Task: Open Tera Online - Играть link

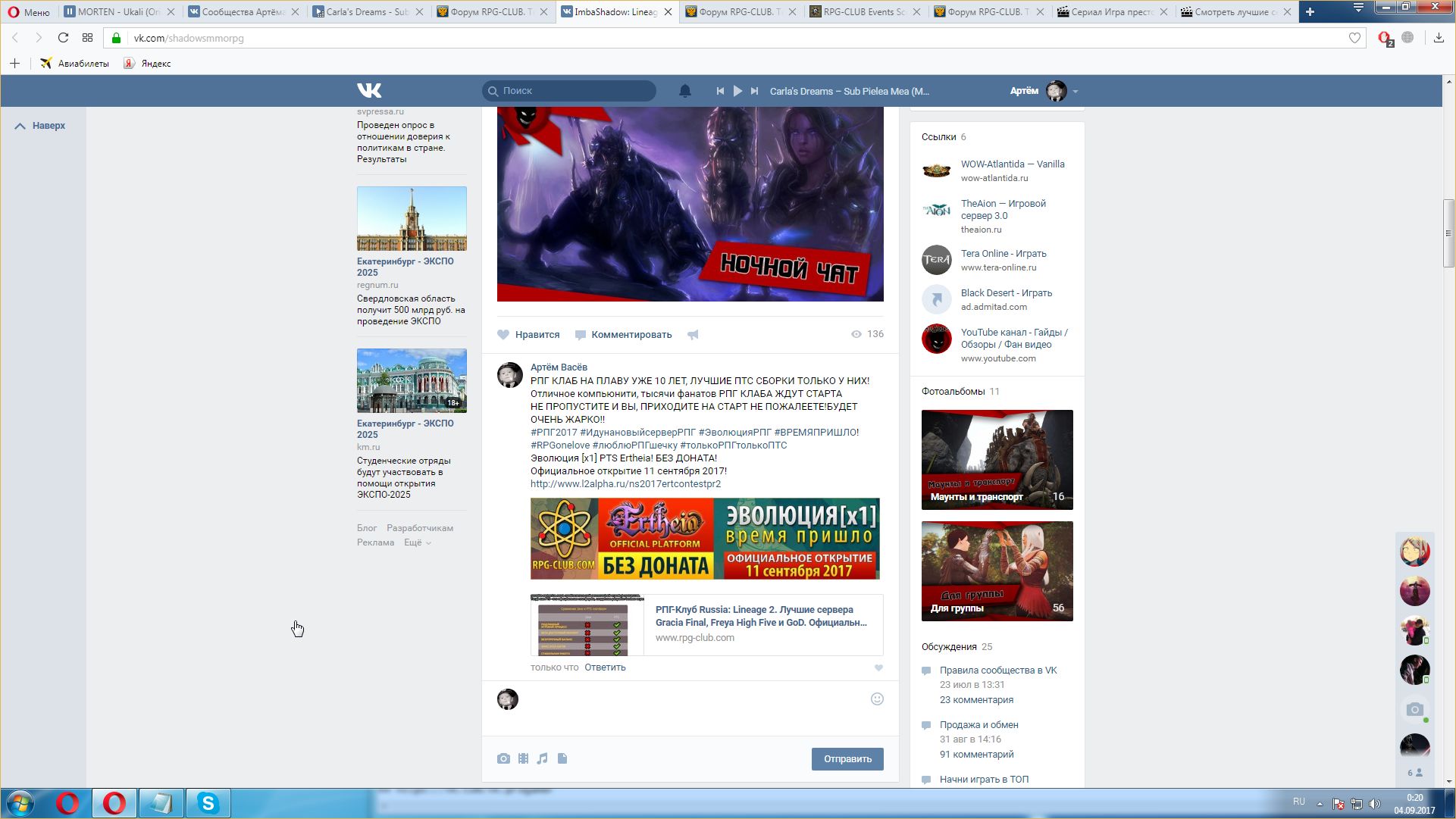Action: 1004,254
